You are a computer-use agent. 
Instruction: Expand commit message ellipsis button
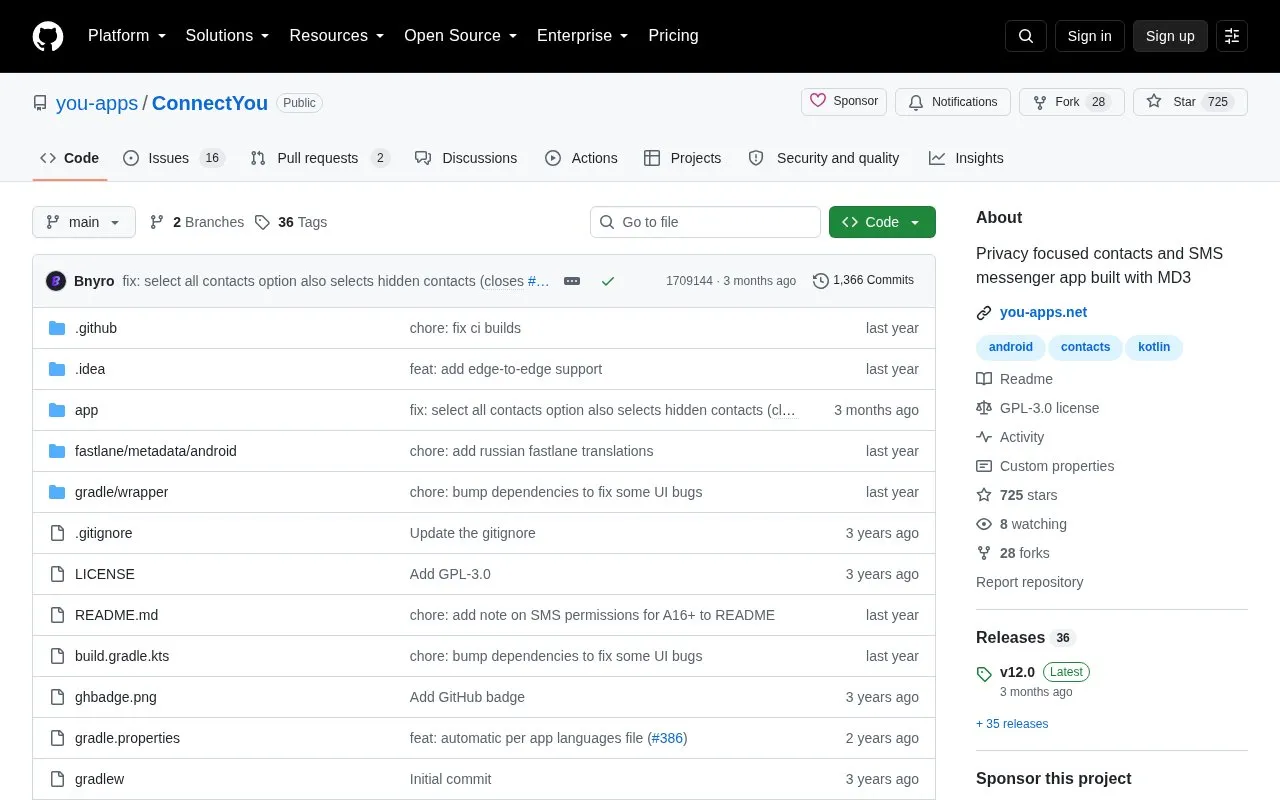pyautogui.click(x=572, y=281)
